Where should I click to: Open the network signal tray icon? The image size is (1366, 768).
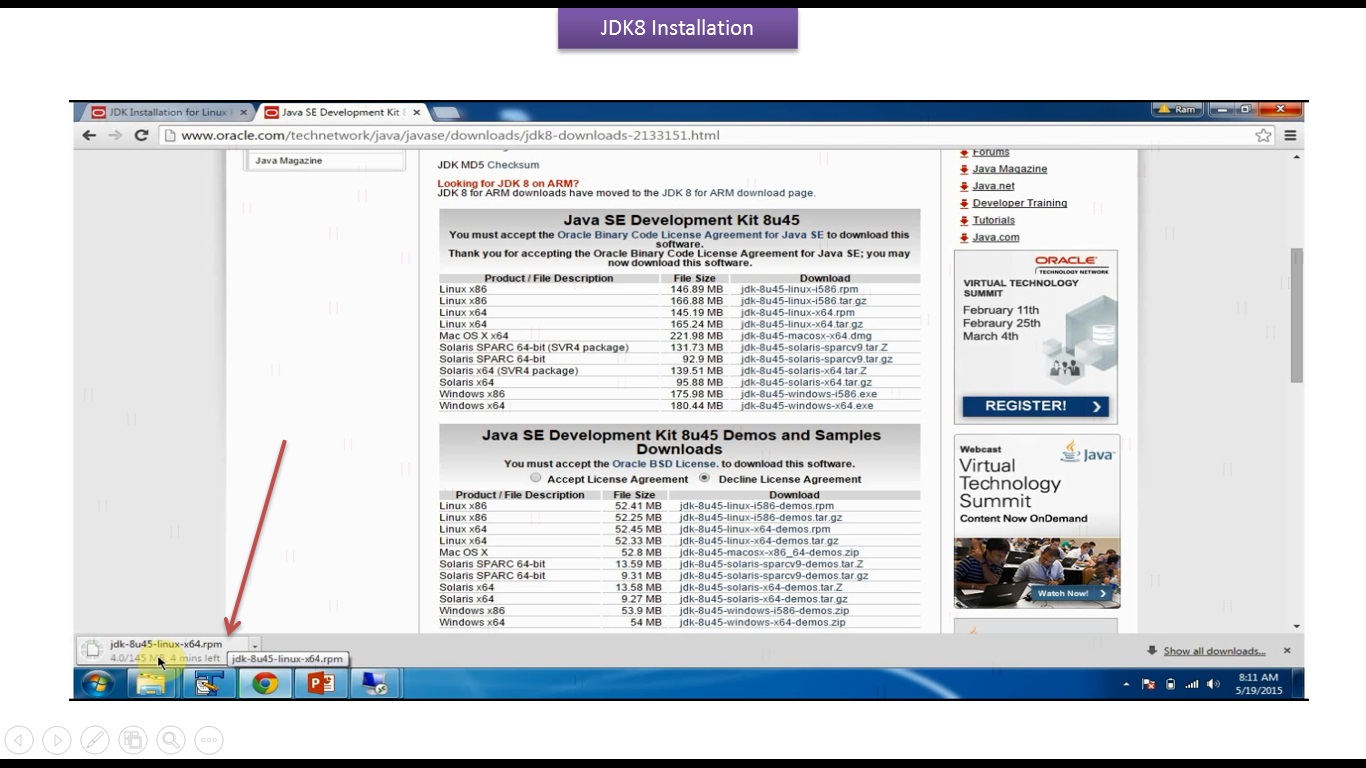[1192, 685]
